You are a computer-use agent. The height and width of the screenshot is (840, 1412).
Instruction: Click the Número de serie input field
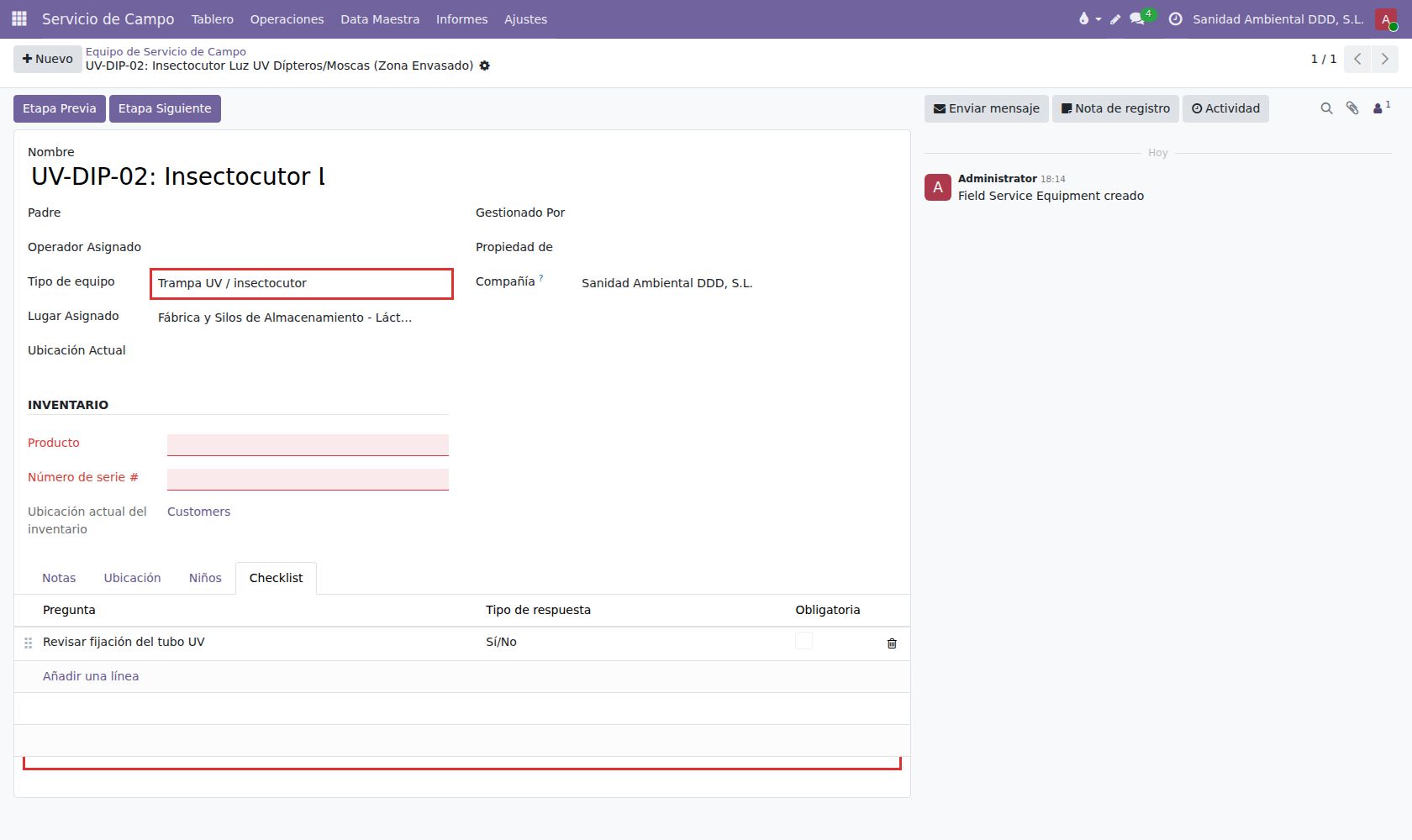click(308, 479)
